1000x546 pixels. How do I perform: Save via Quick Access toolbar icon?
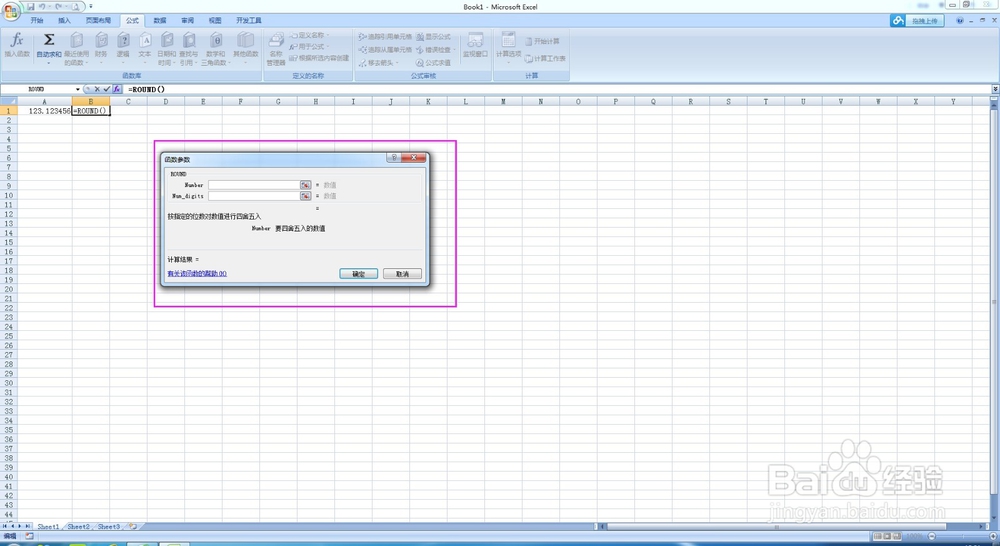30,6
